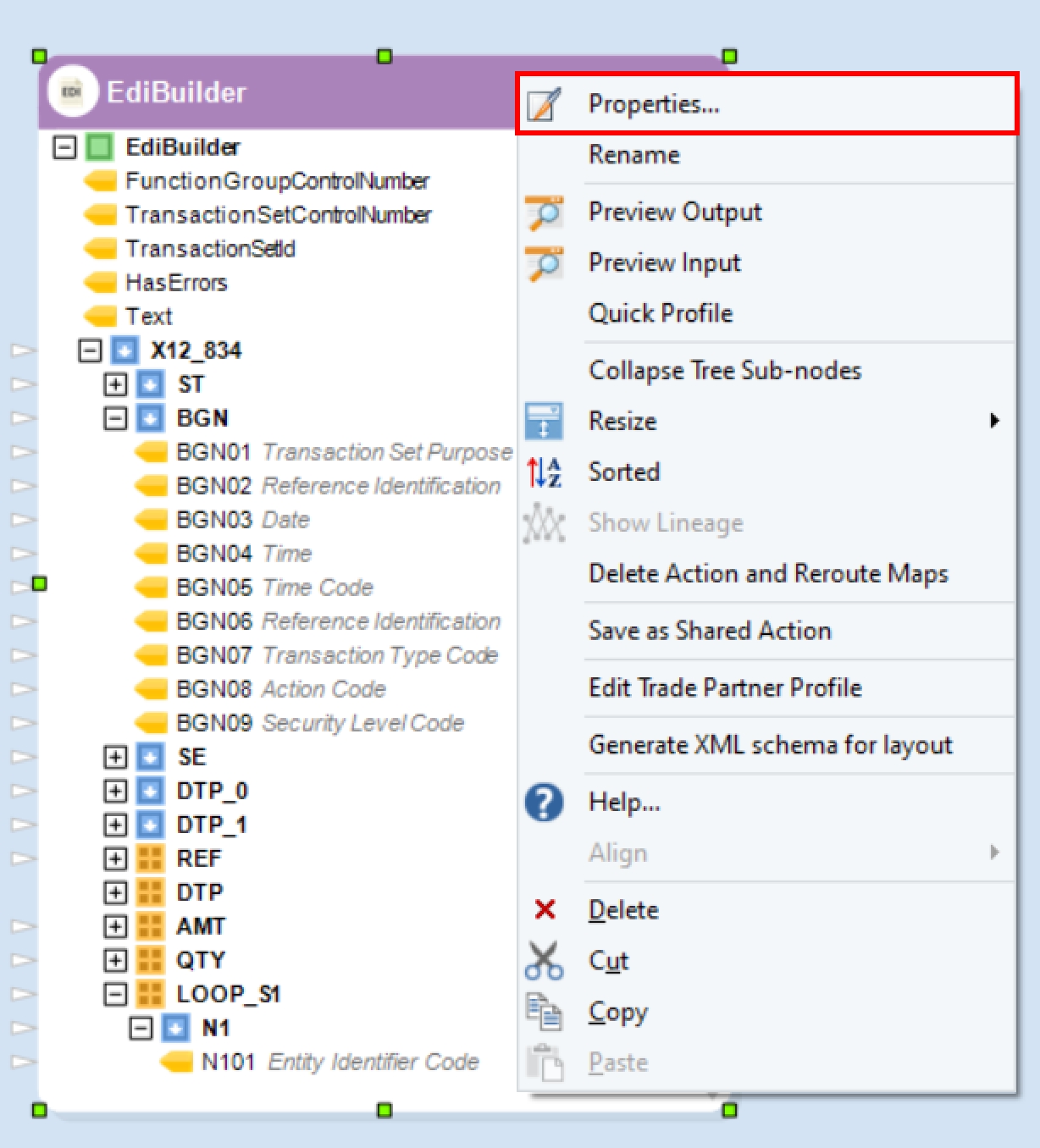The image size is (1040, 1148).
Task: Click the Resize icon in menu
Action: pos(543,422)
